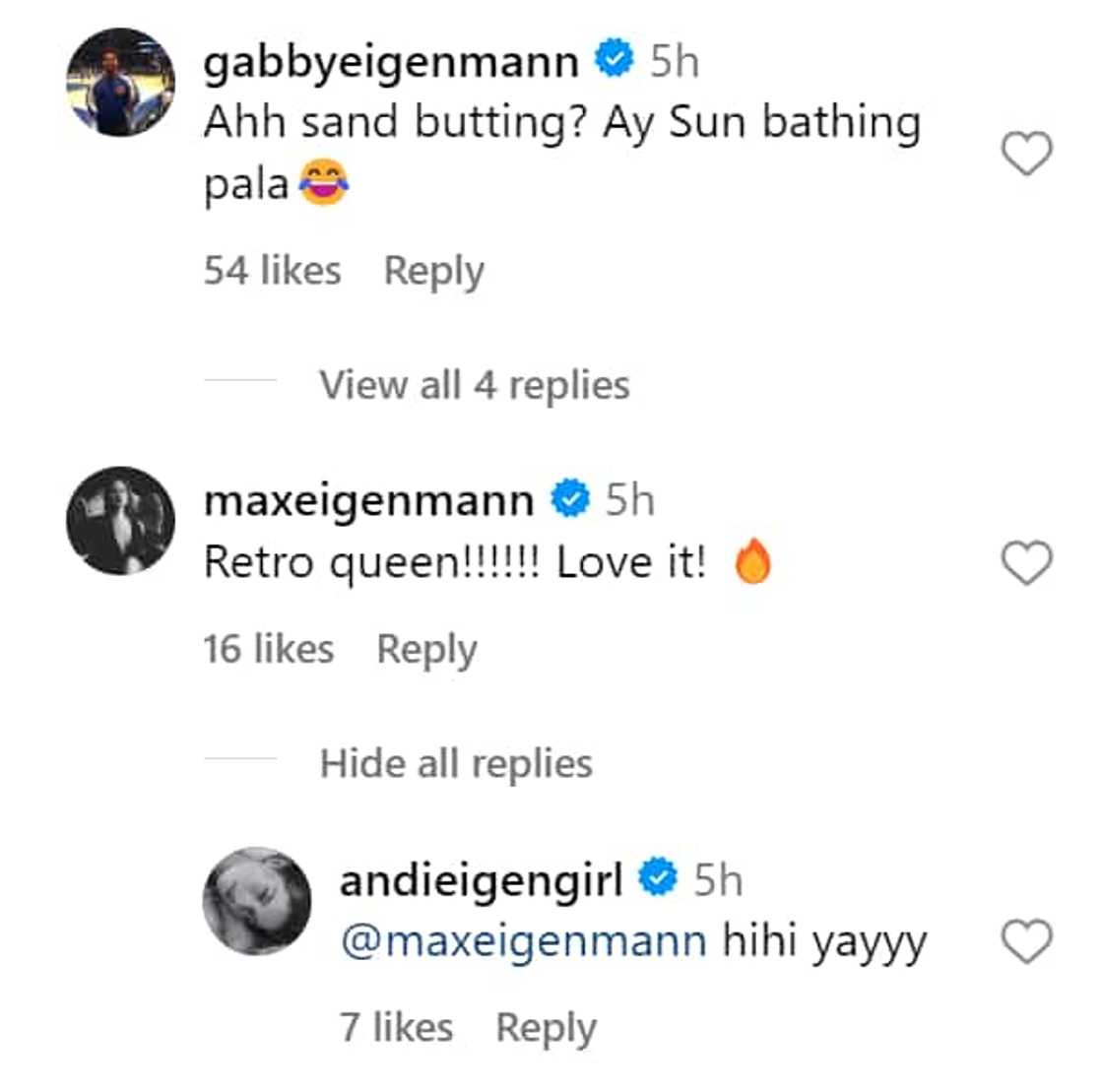The height and width of the screenshot is (1092, 1103).
Task: Click gabbyeigenmann's verified badge
Action: point(613,58)
